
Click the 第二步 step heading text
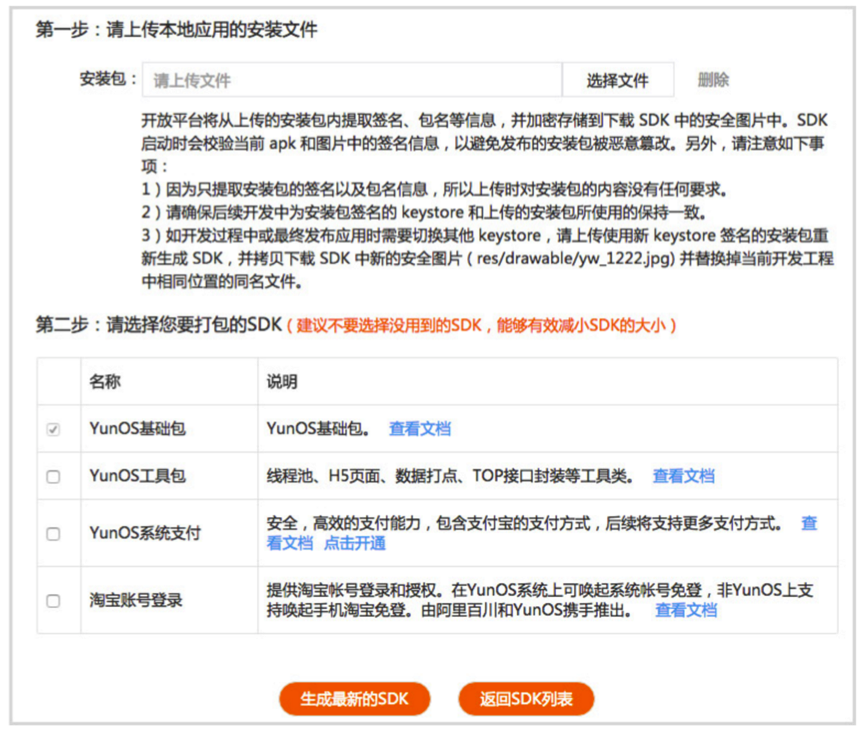(159, 324)
